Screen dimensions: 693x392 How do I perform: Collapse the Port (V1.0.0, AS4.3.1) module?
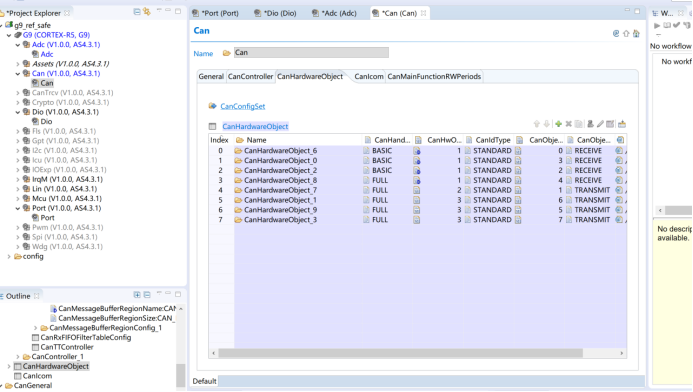[18, 208]
